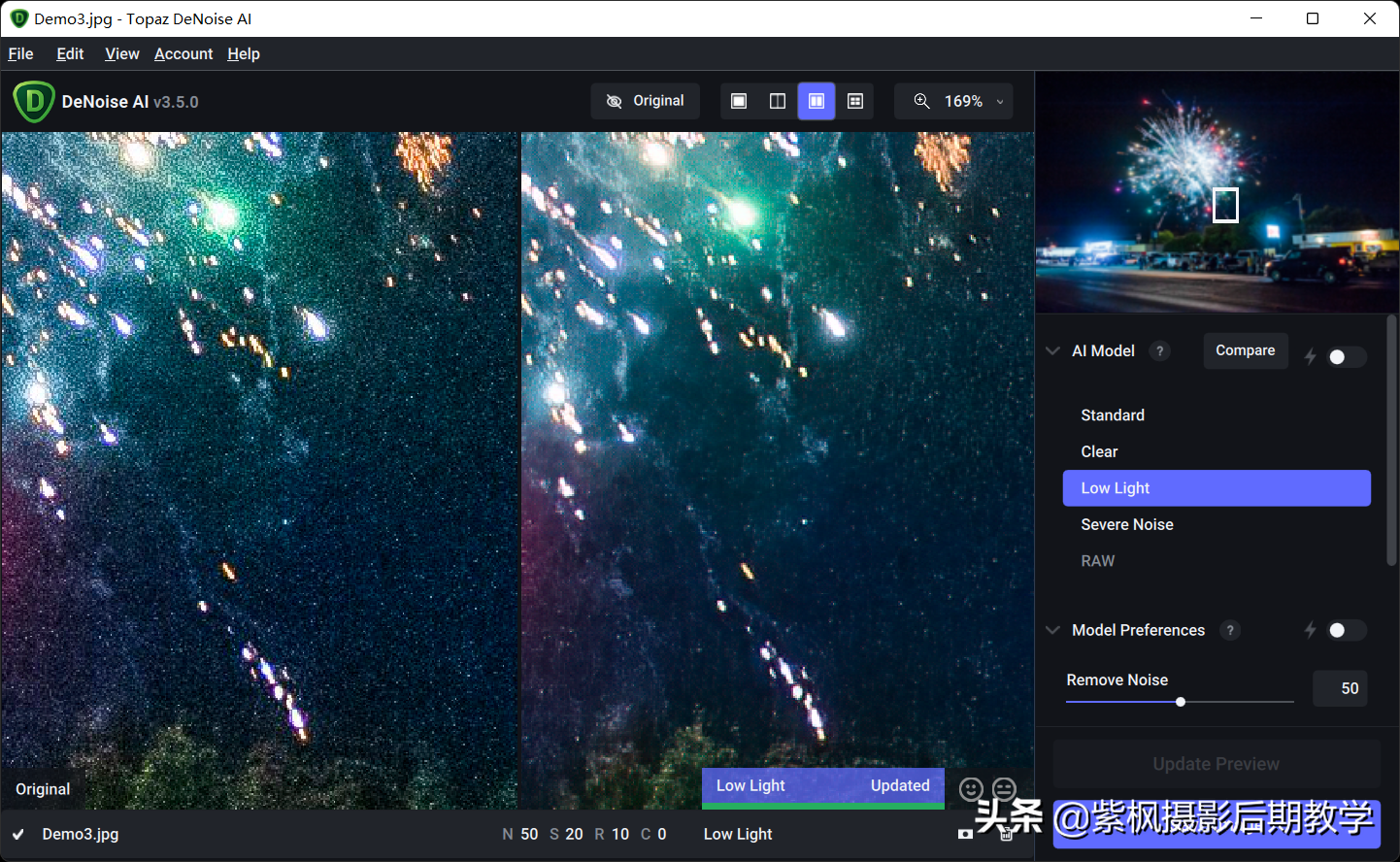Click the neutral feedback face icon
The height and width of the screenshot is (862, 1400).
[x=1005, y=789]
